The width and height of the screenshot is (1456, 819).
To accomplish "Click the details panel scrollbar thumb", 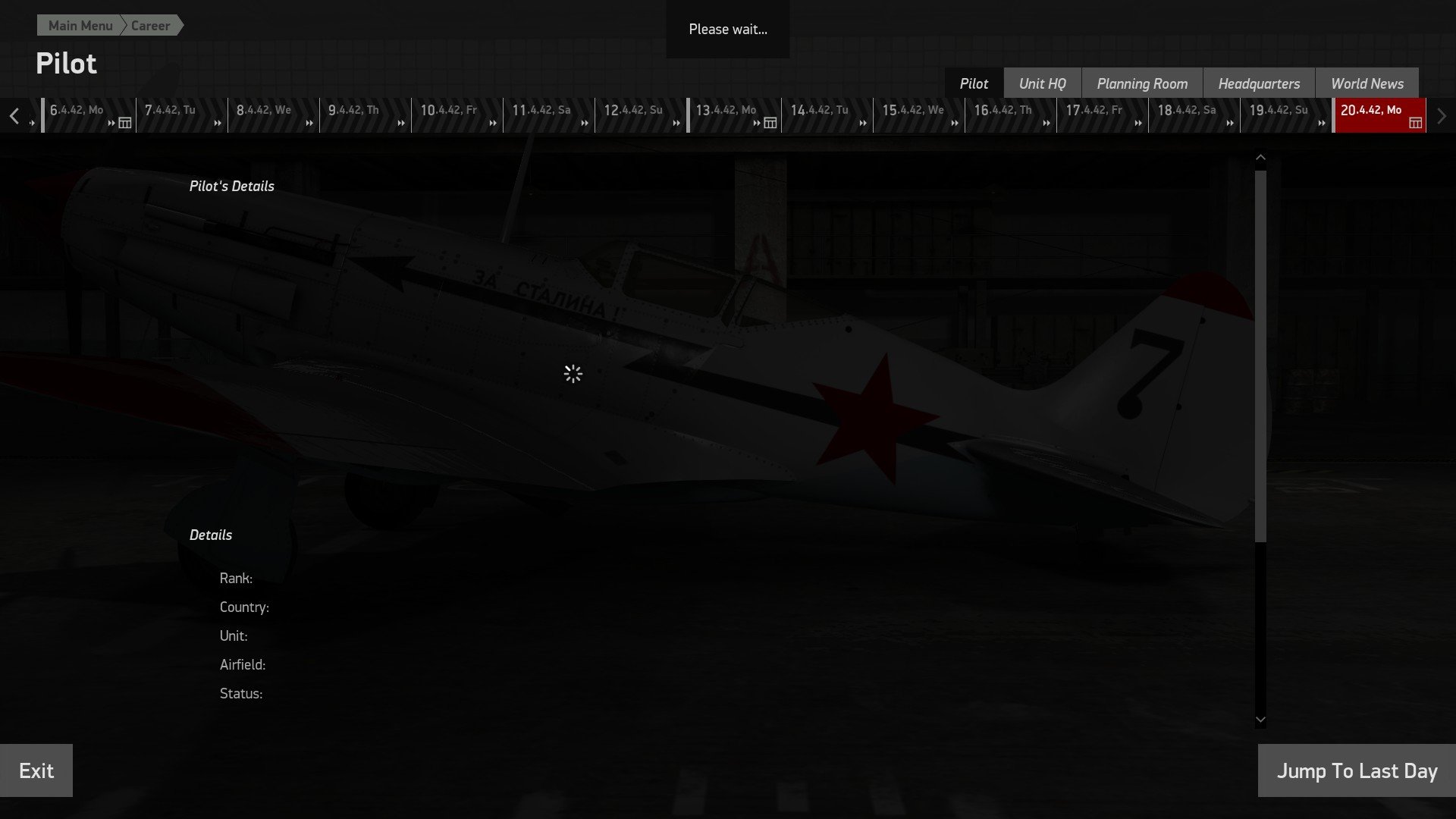I will (1260, 356).
